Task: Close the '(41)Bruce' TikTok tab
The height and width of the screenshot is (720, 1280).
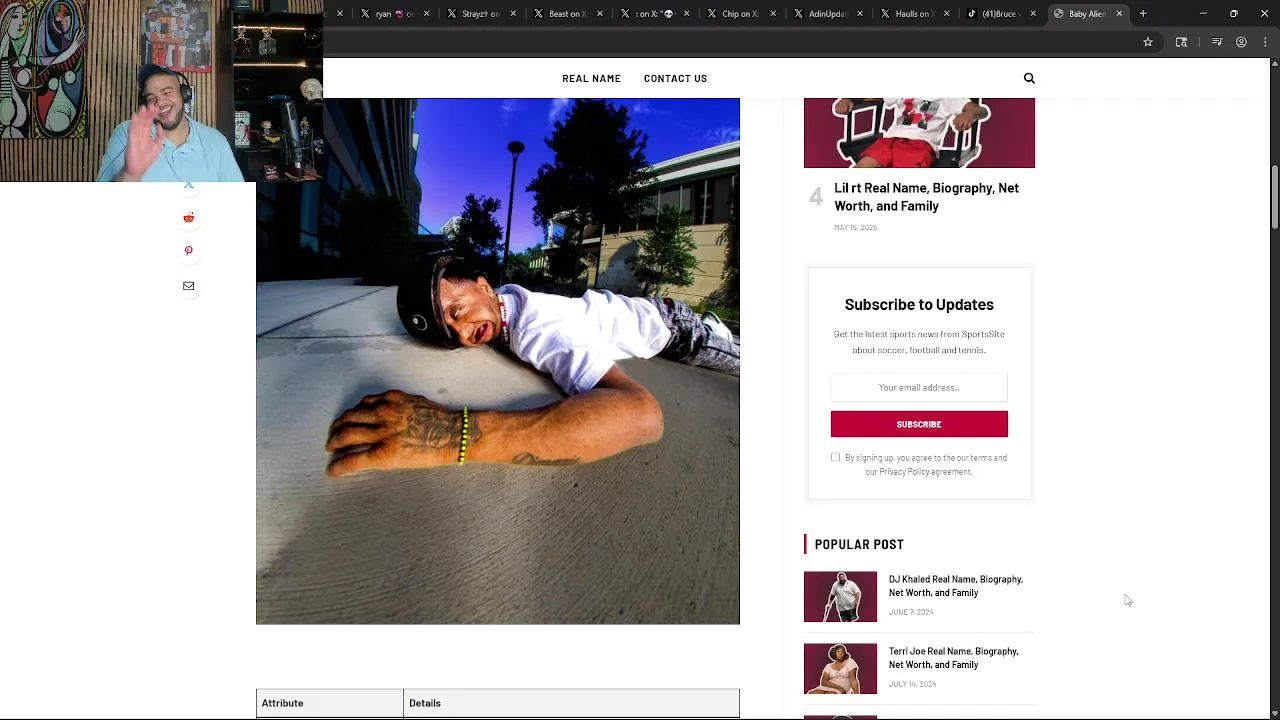Action: click(x=1032, y=14)
